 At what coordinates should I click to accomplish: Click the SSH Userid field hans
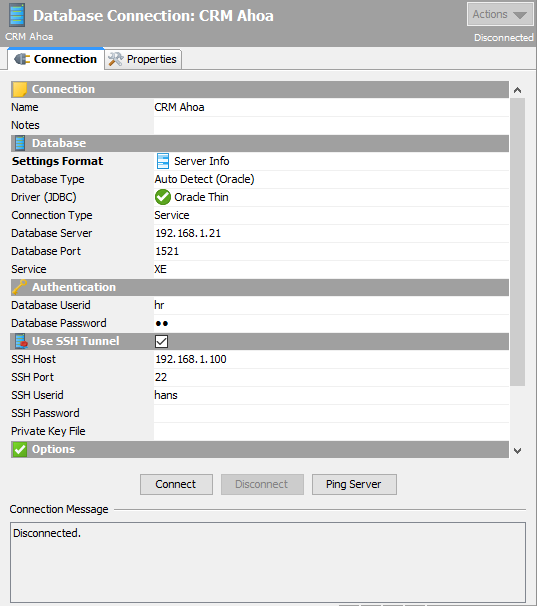click(331, 395)
